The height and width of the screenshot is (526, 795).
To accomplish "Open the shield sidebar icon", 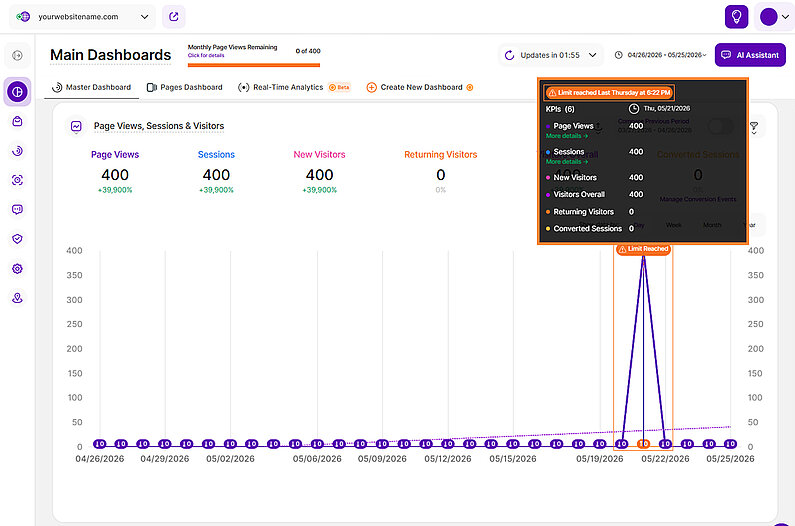I will pos(17,239).
